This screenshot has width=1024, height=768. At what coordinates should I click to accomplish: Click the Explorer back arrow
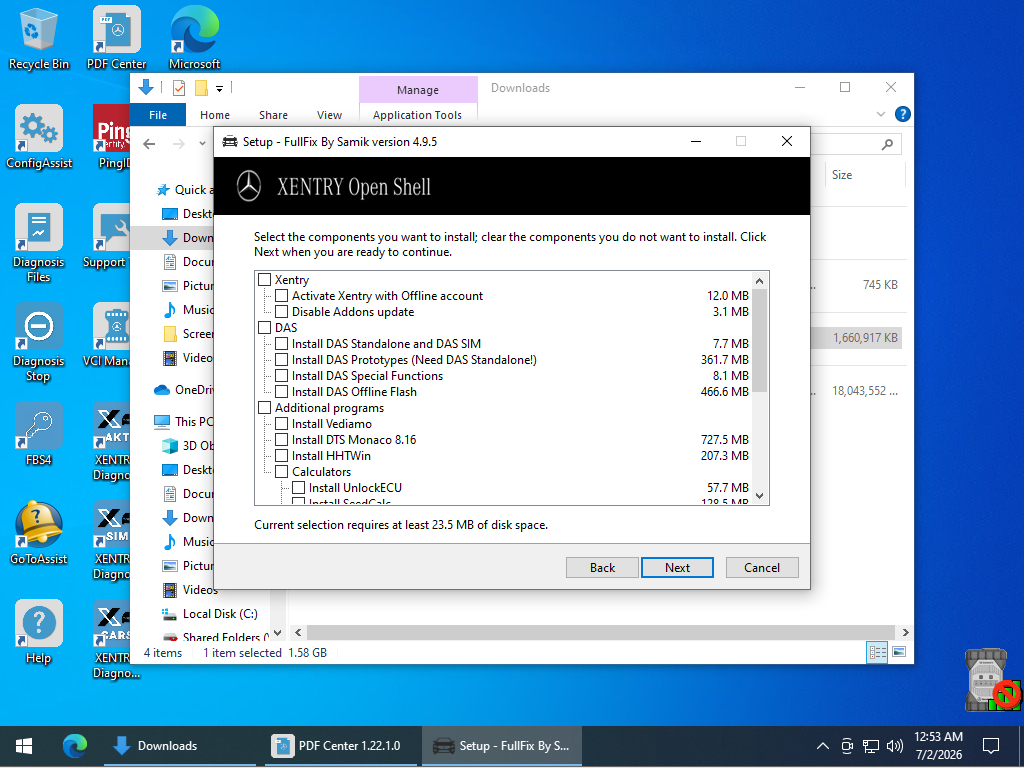click(150, 144)
